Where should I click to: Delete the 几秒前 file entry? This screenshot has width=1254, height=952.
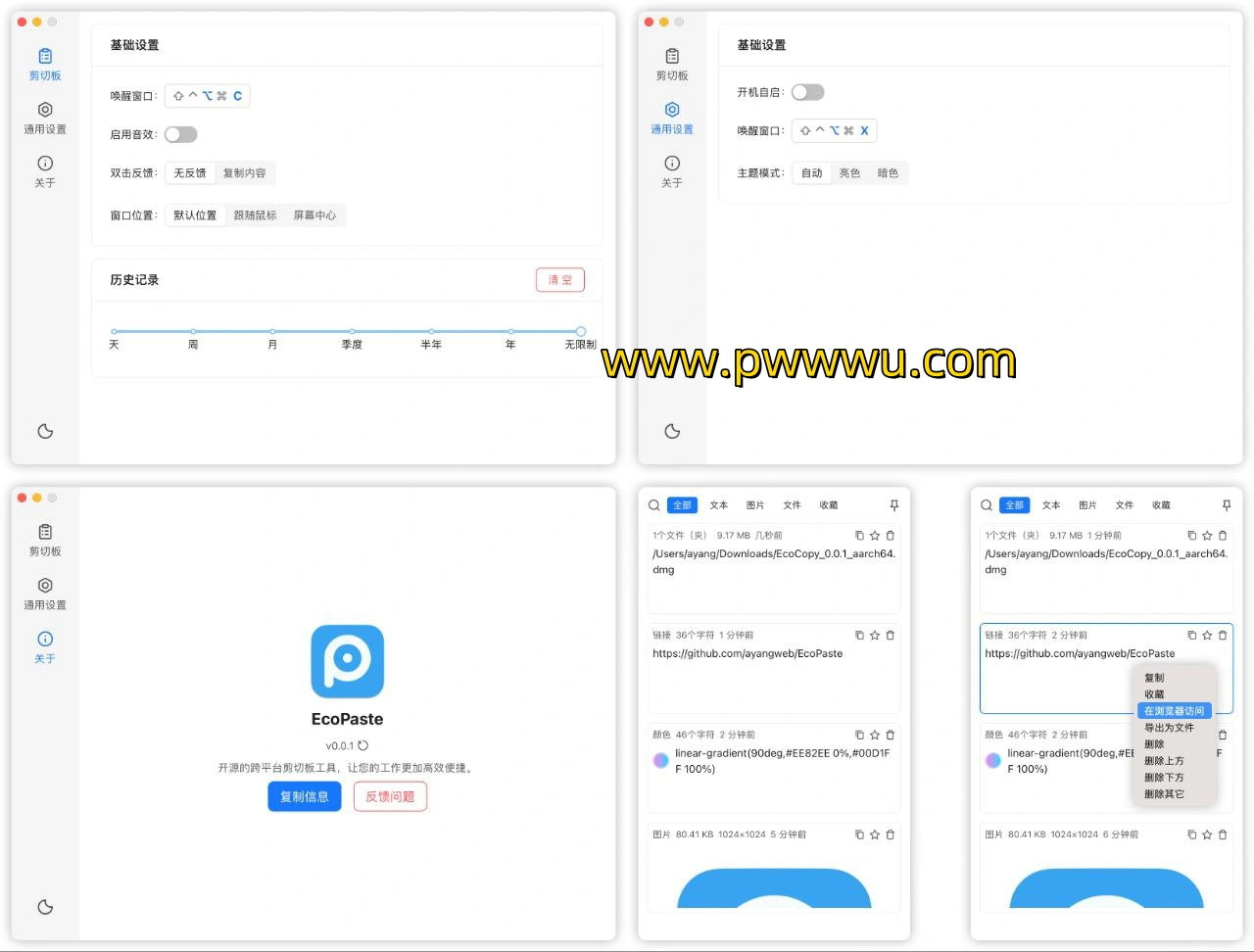click(891, 536)
